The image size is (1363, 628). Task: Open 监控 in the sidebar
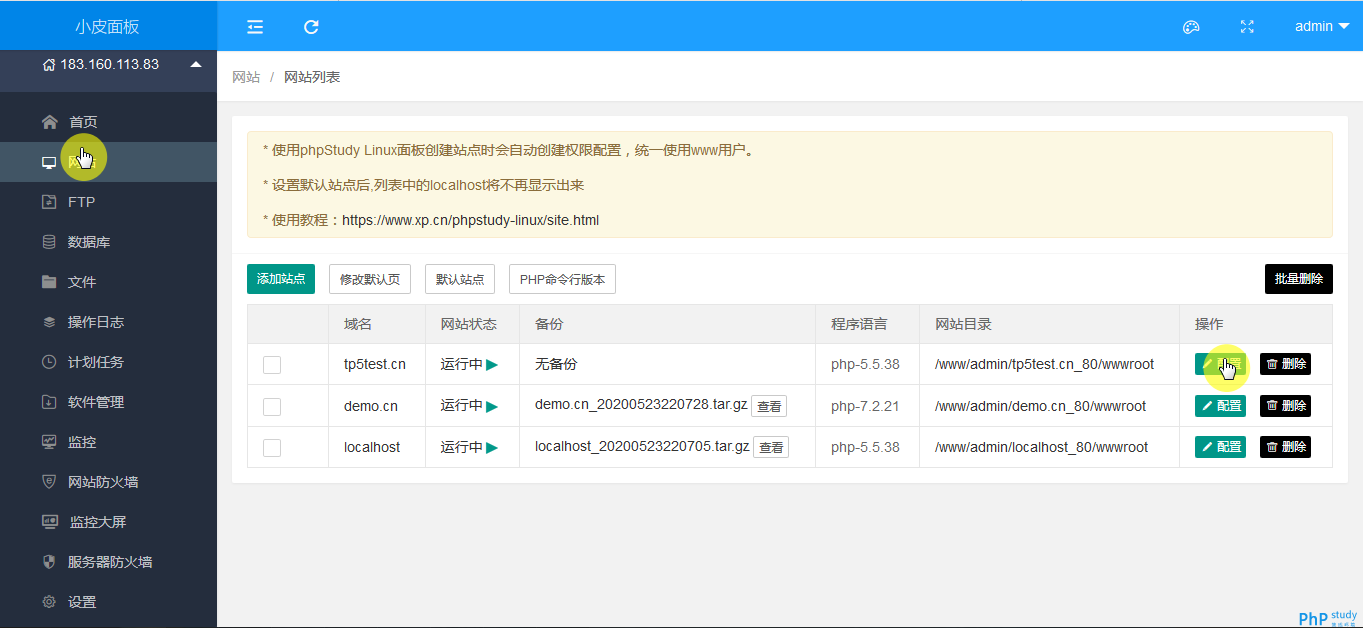click(108, 442)
